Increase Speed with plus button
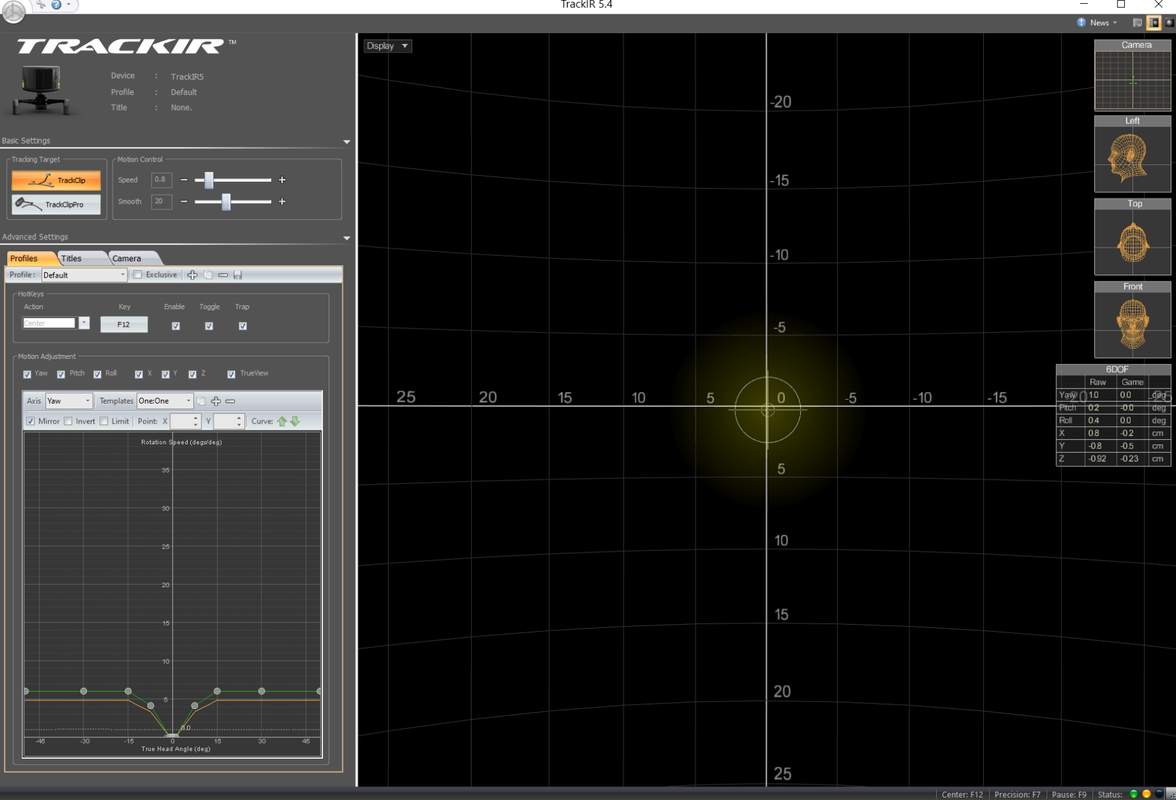 click(x=282, y=180)
